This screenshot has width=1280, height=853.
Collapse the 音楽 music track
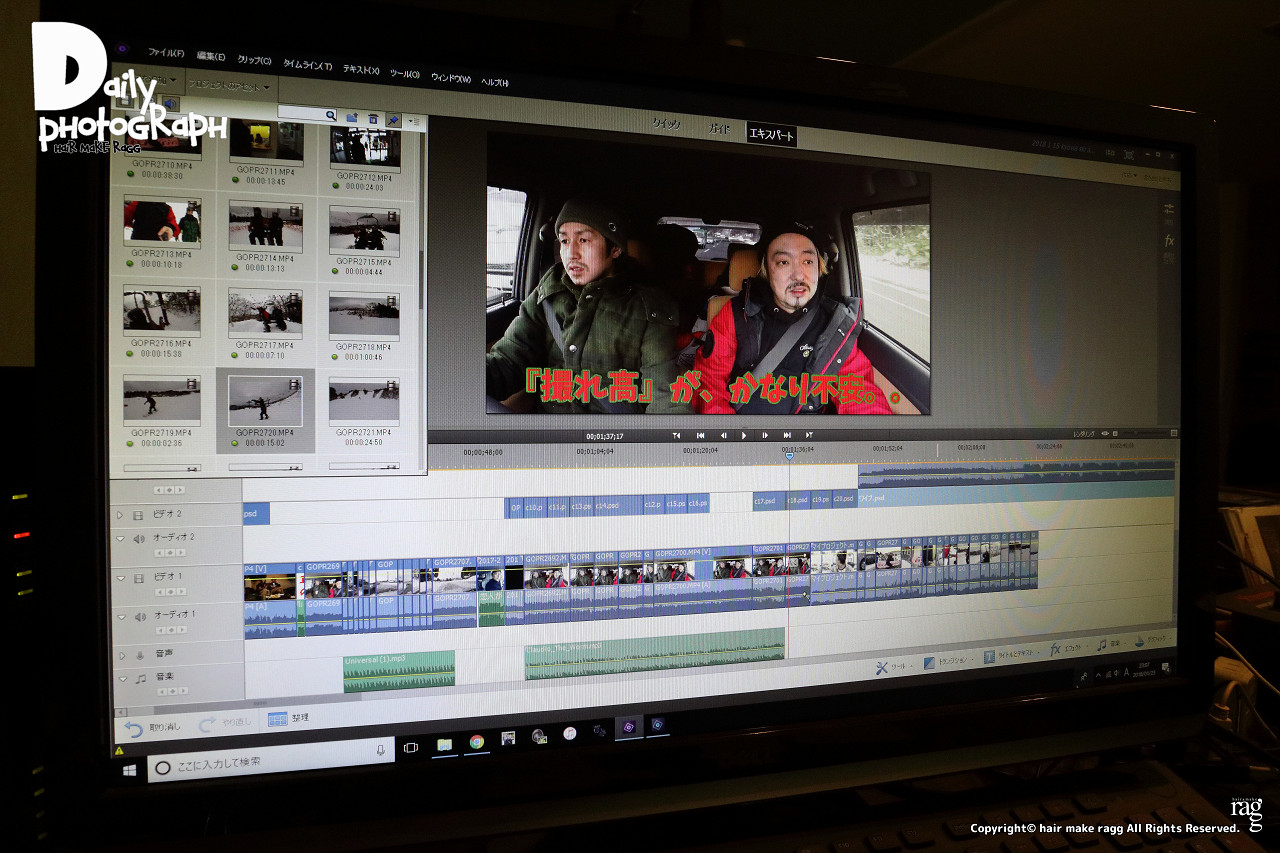pyautogui.click(x=121, y=678)
